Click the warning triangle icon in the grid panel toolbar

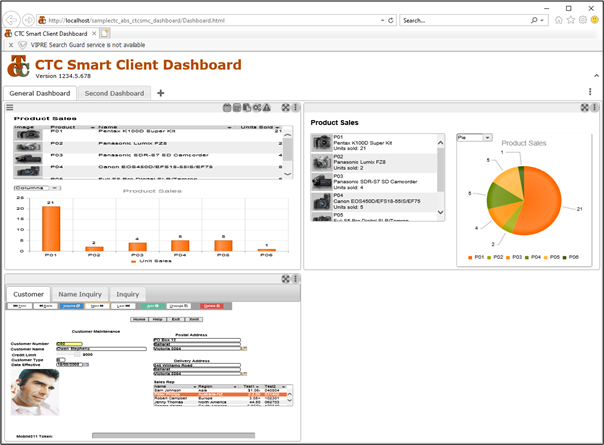(267, 107)
